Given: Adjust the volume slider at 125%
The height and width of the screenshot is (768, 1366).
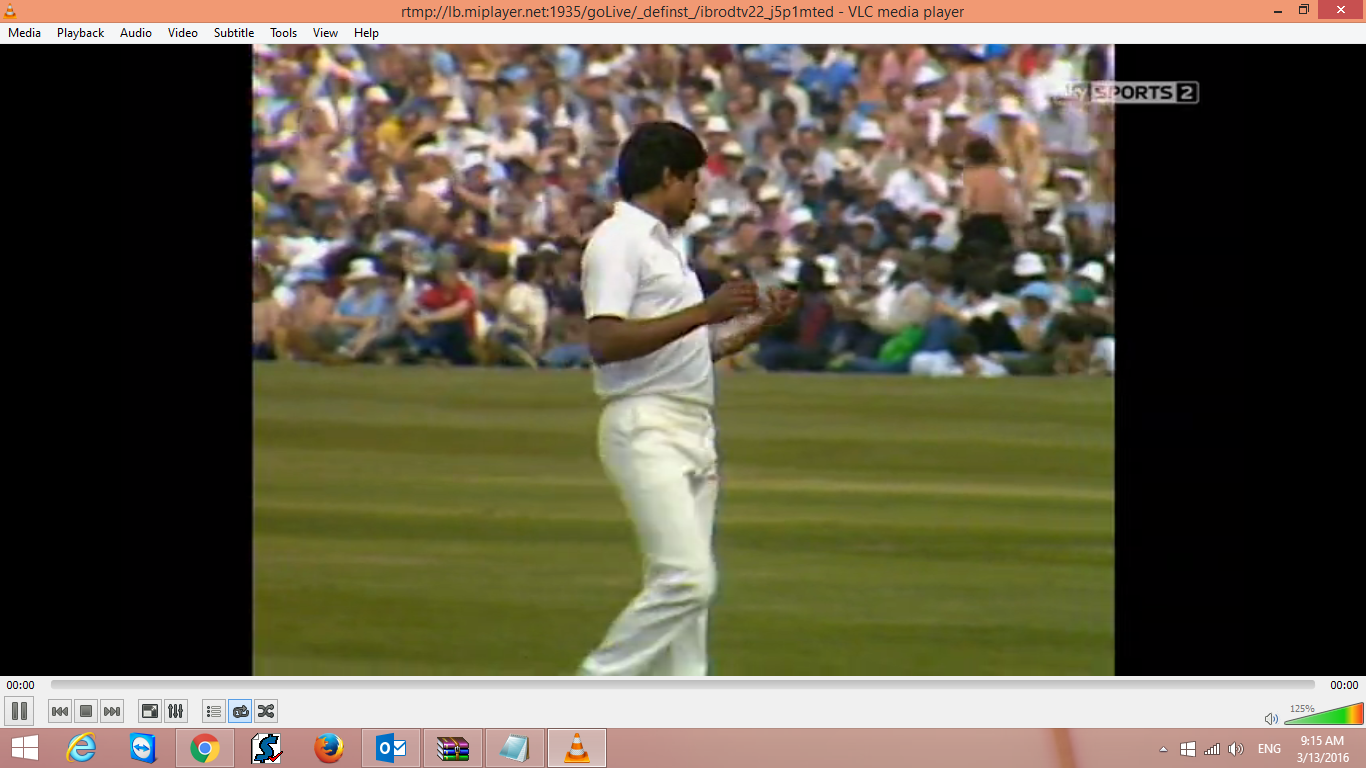Looking at the screenshot, I should (x=1323, y=713).
